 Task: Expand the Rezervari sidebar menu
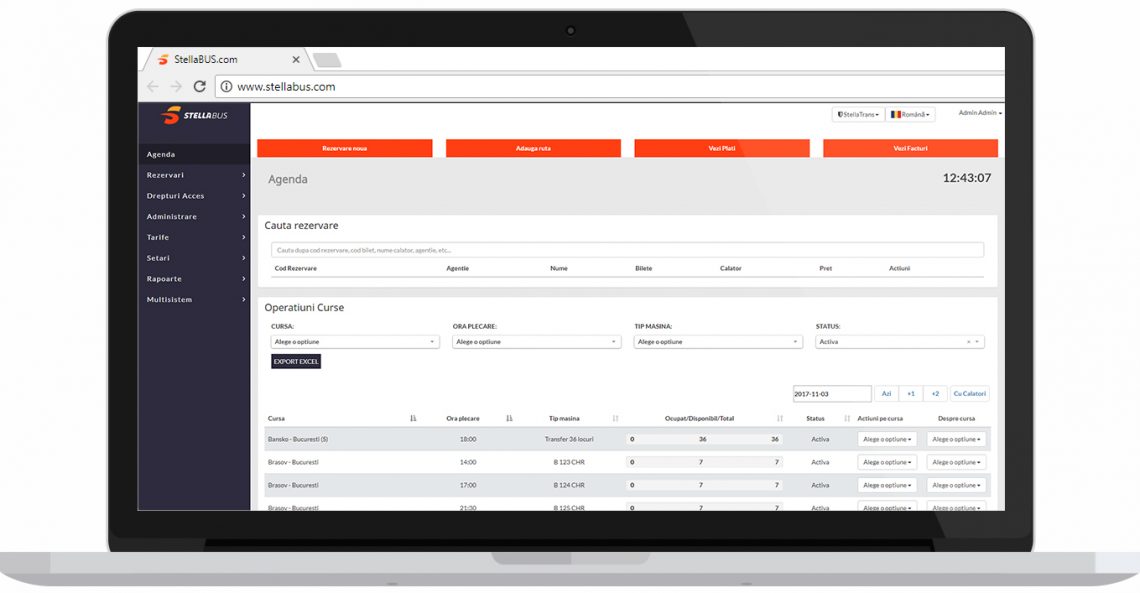[x=193, y=175]
